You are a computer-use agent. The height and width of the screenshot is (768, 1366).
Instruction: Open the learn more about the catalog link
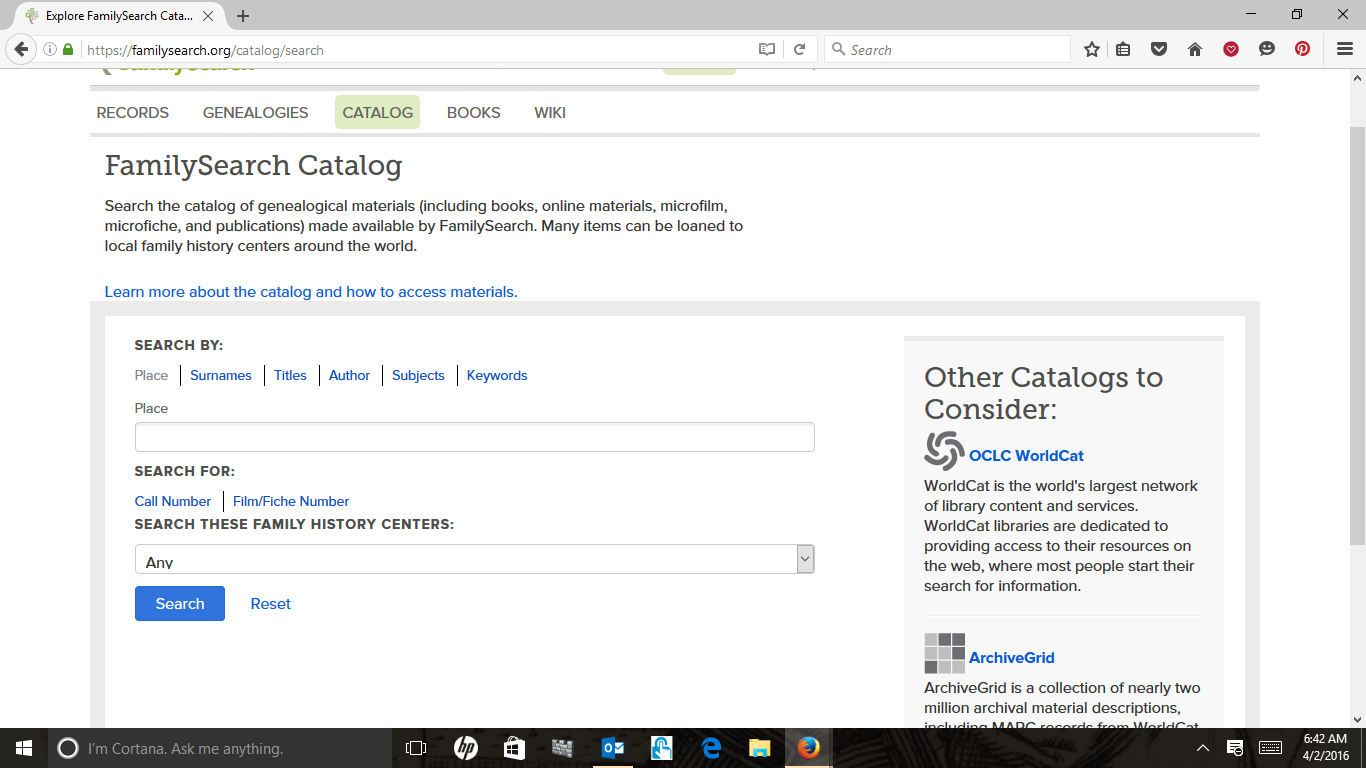click(x=311, y=292)
